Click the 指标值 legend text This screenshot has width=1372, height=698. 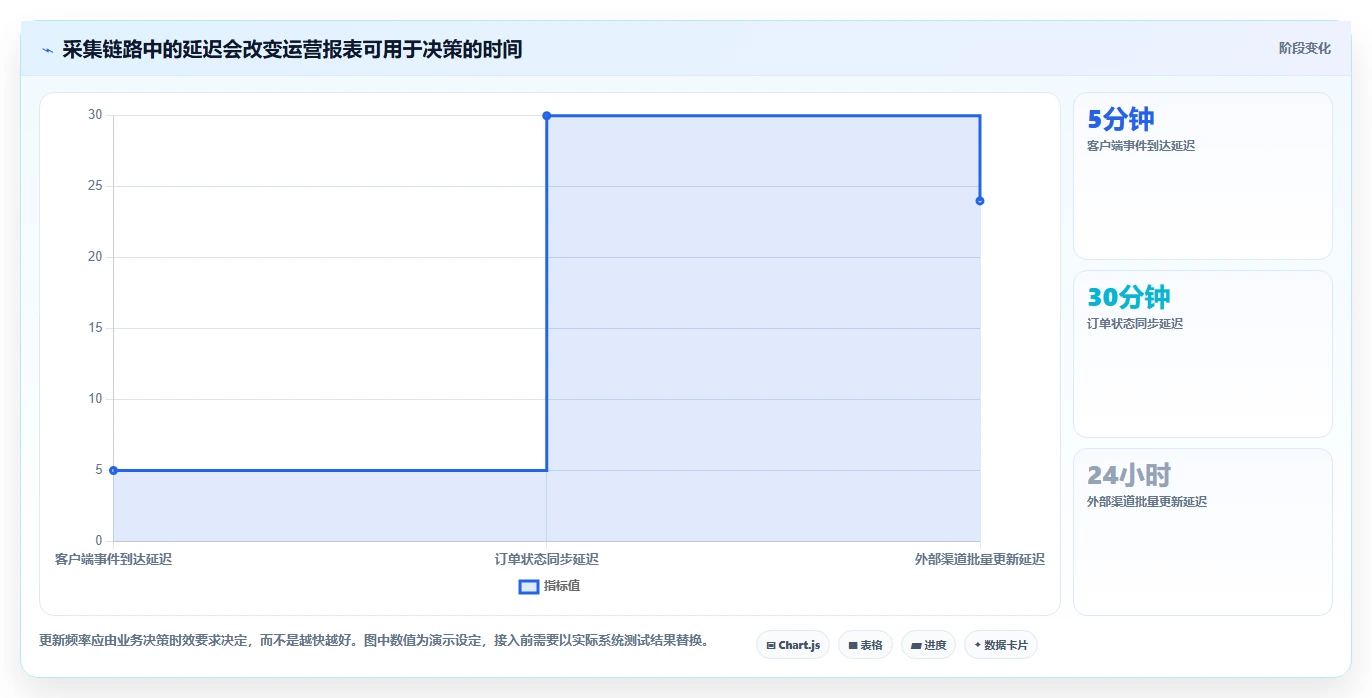[562, 586]
